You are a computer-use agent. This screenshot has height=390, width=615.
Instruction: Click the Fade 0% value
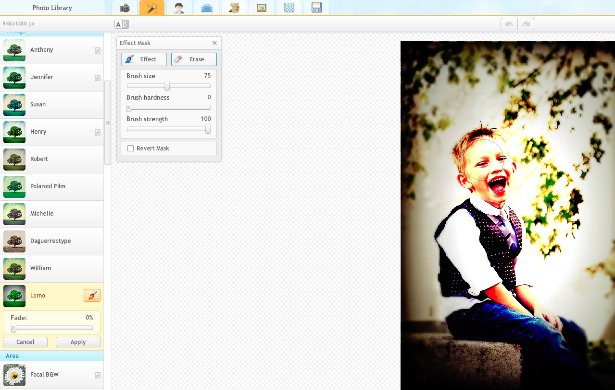[89, 317]
